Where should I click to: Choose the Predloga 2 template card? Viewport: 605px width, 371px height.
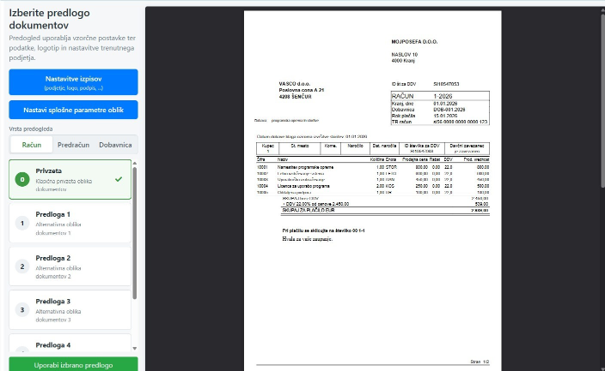pyautogui.click(x=70, y=266)
